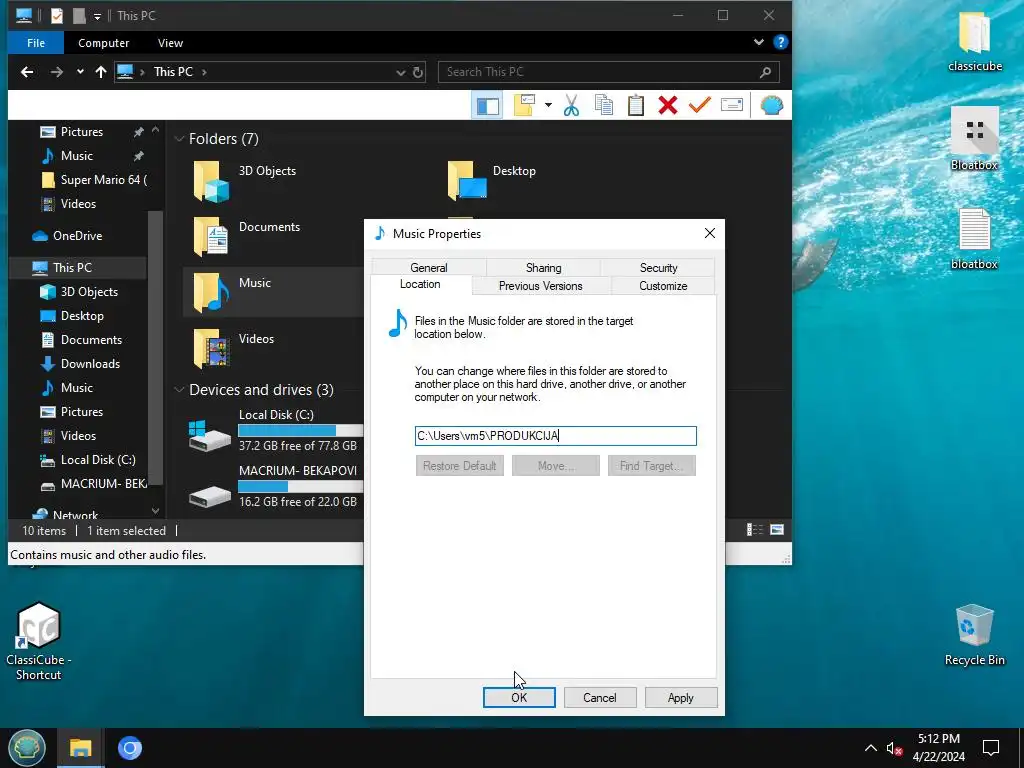Select the Videos folder in Folders
The width and height of the screenshot is (1024, 768).
pyautogui.click(x=234, y=347)
